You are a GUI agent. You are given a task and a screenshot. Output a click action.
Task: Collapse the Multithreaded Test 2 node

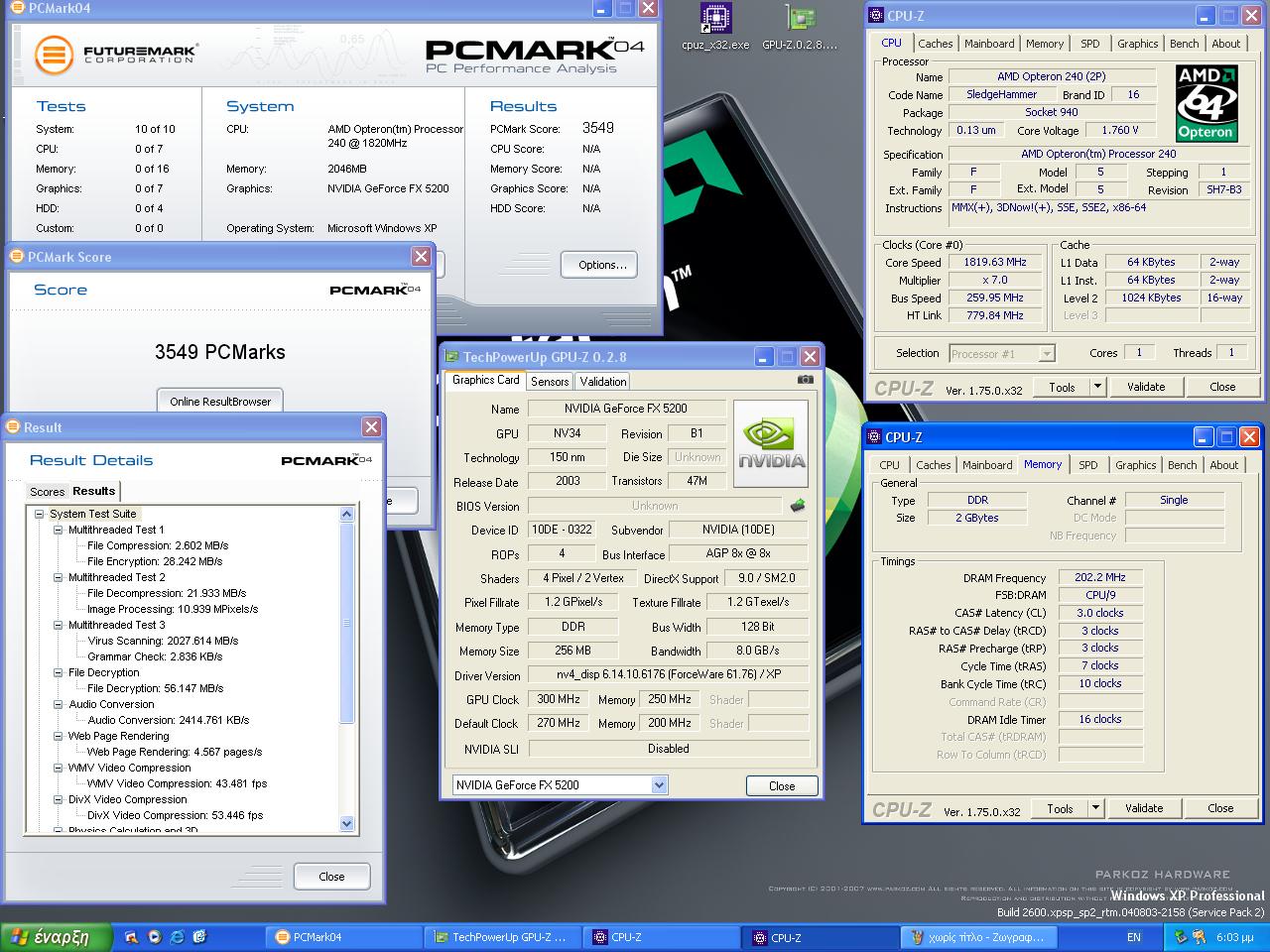59,577
